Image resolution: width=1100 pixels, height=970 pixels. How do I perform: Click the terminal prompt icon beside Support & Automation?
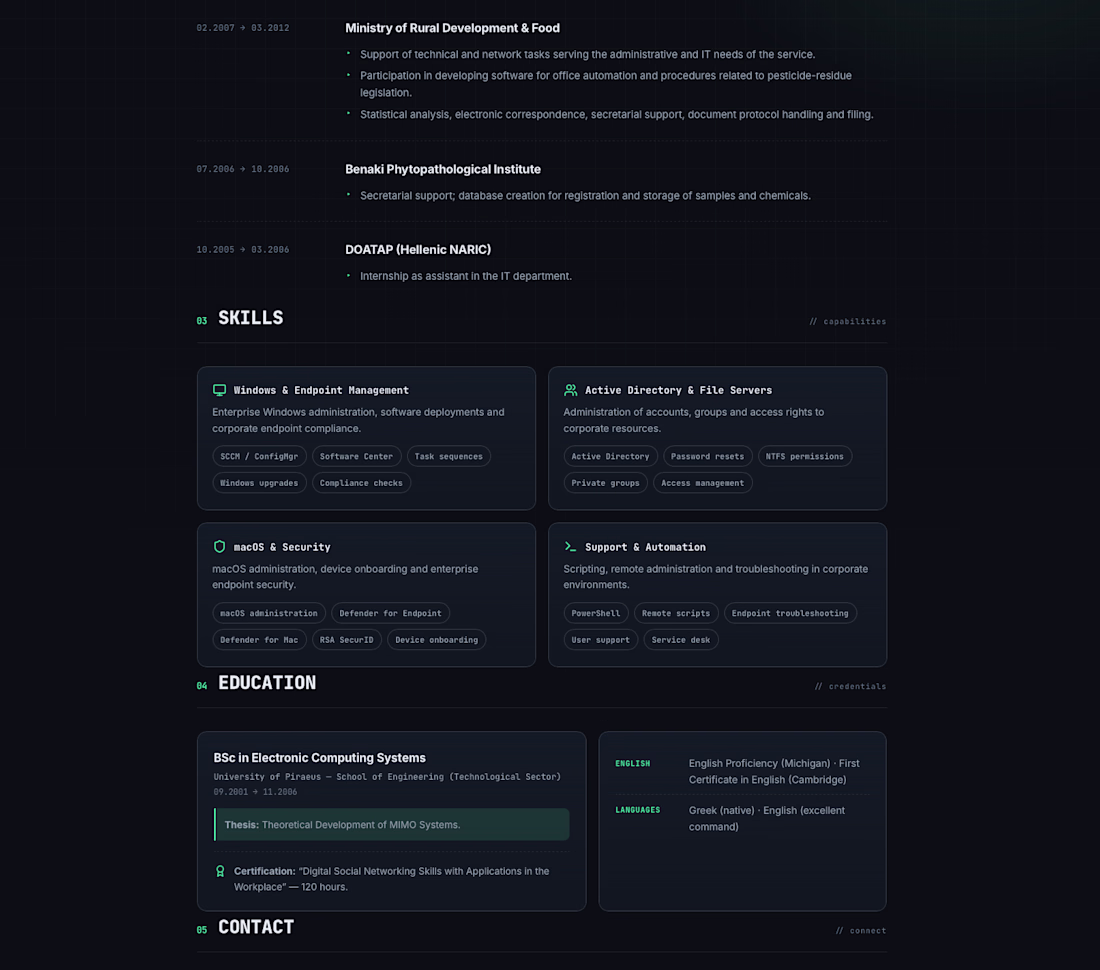pos(570,546)
